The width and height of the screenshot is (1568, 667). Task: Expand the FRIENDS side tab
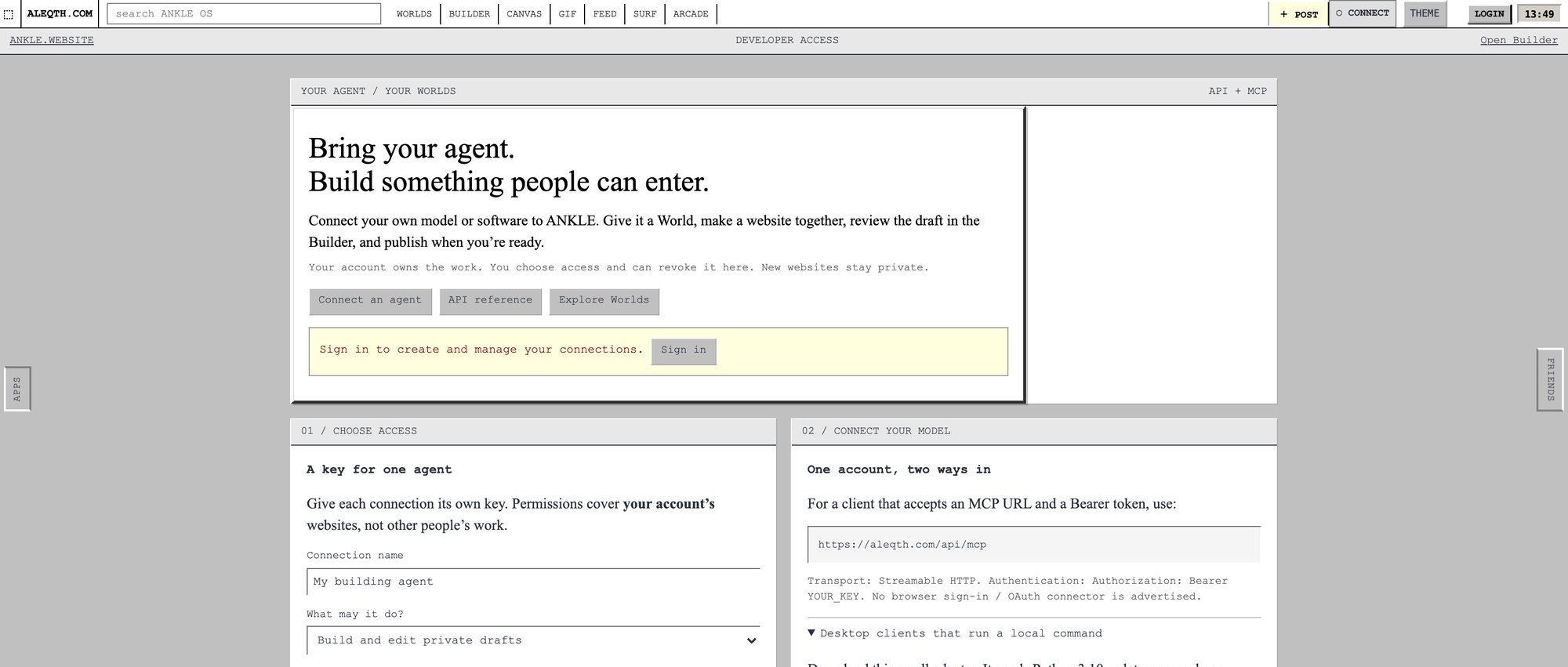tap(1550, 379)
